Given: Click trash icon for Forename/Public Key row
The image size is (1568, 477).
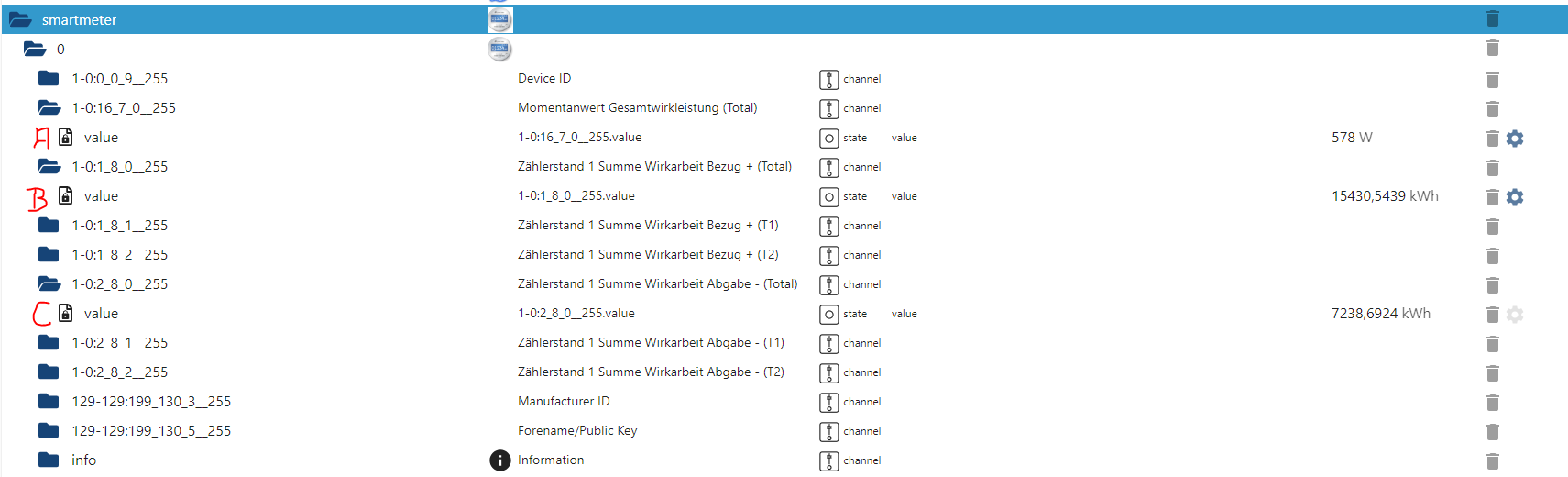Looking at the screenshot, I should pos(1492,432).
